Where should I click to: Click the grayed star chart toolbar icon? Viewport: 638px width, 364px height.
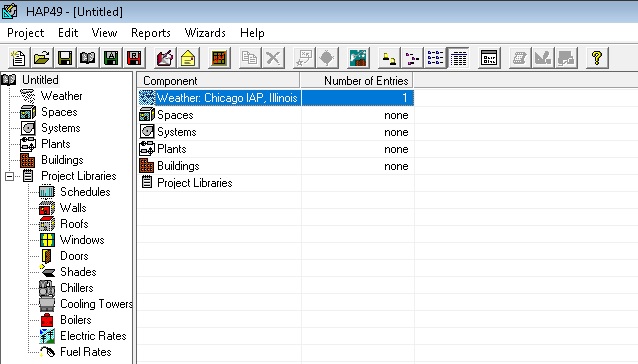(304, 58)
